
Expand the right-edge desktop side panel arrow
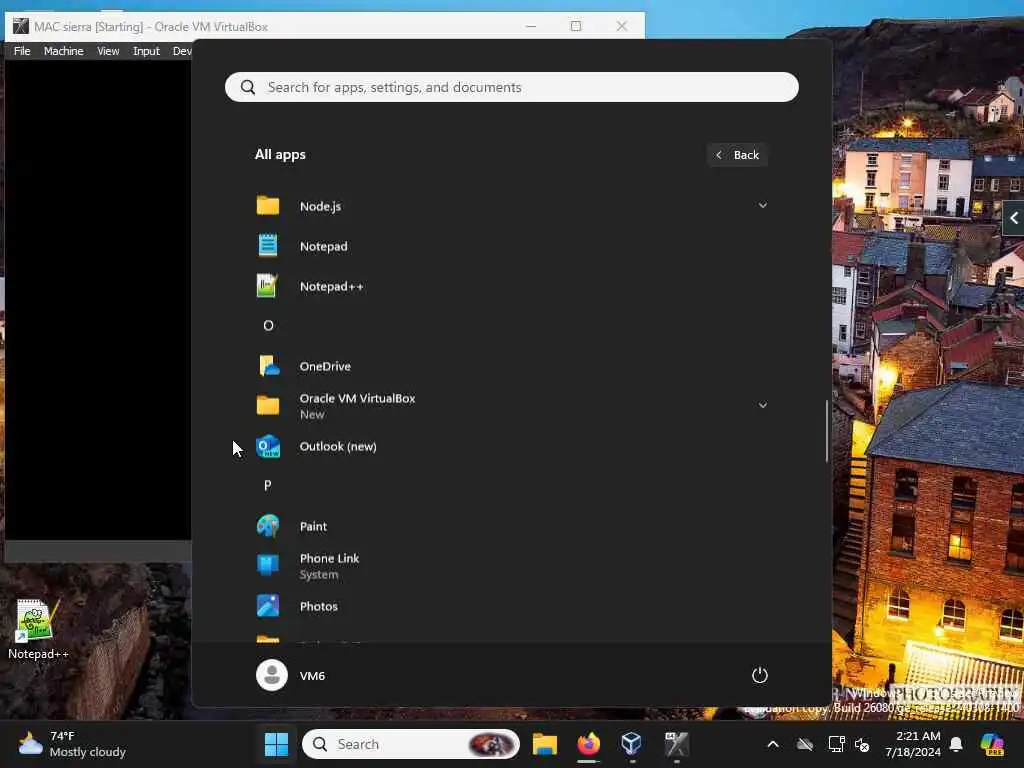tap(1014, 219)
